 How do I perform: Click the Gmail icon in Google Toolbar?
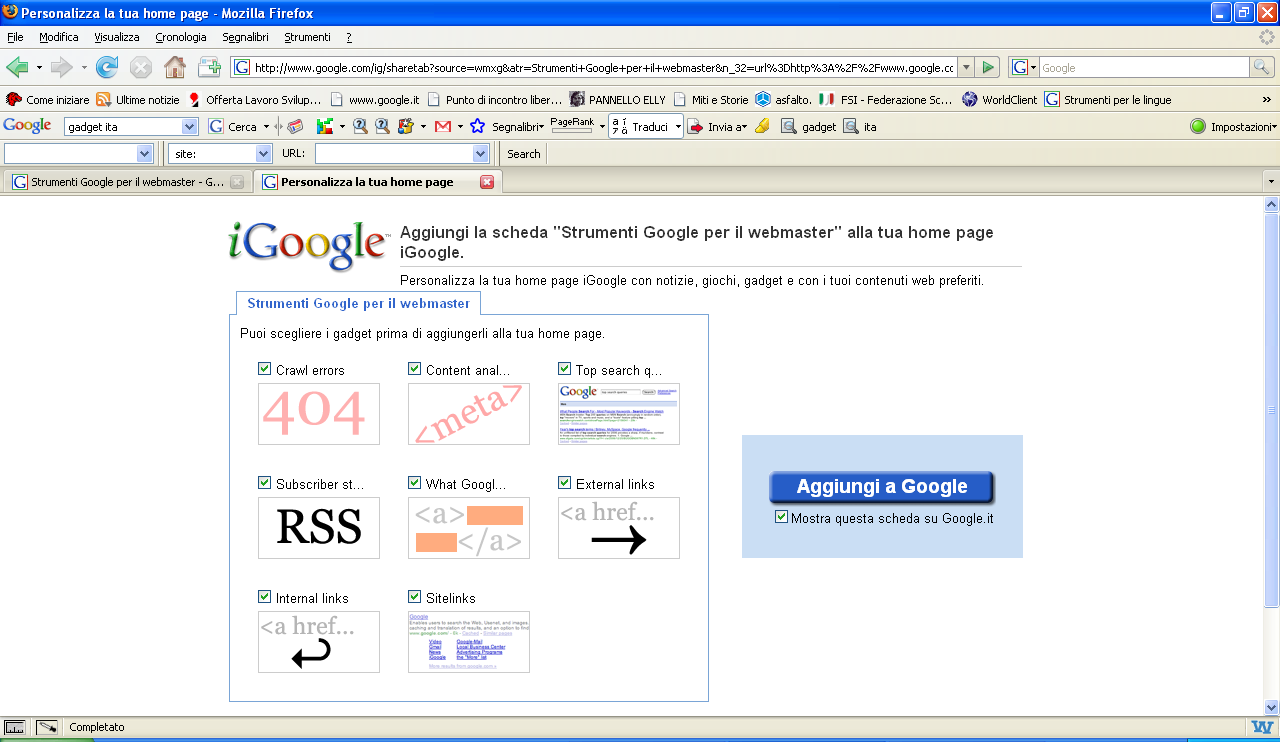click(442, 126)
